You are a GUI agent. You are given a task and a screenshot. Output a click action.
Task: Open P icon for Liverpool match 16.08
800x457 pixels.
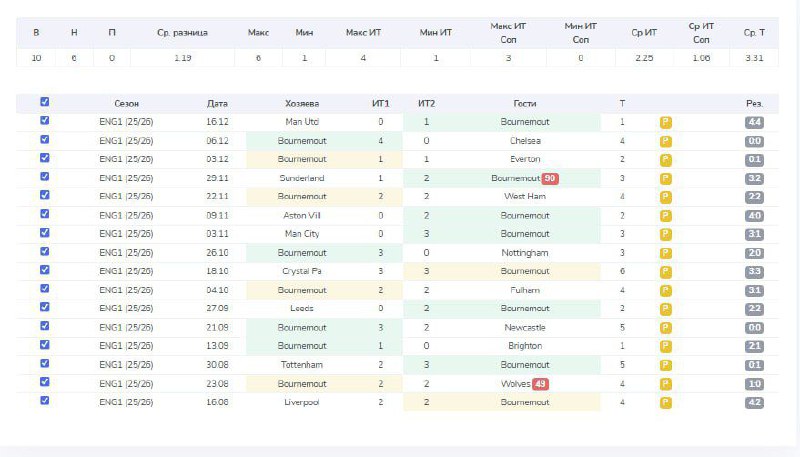click(665, 402)
